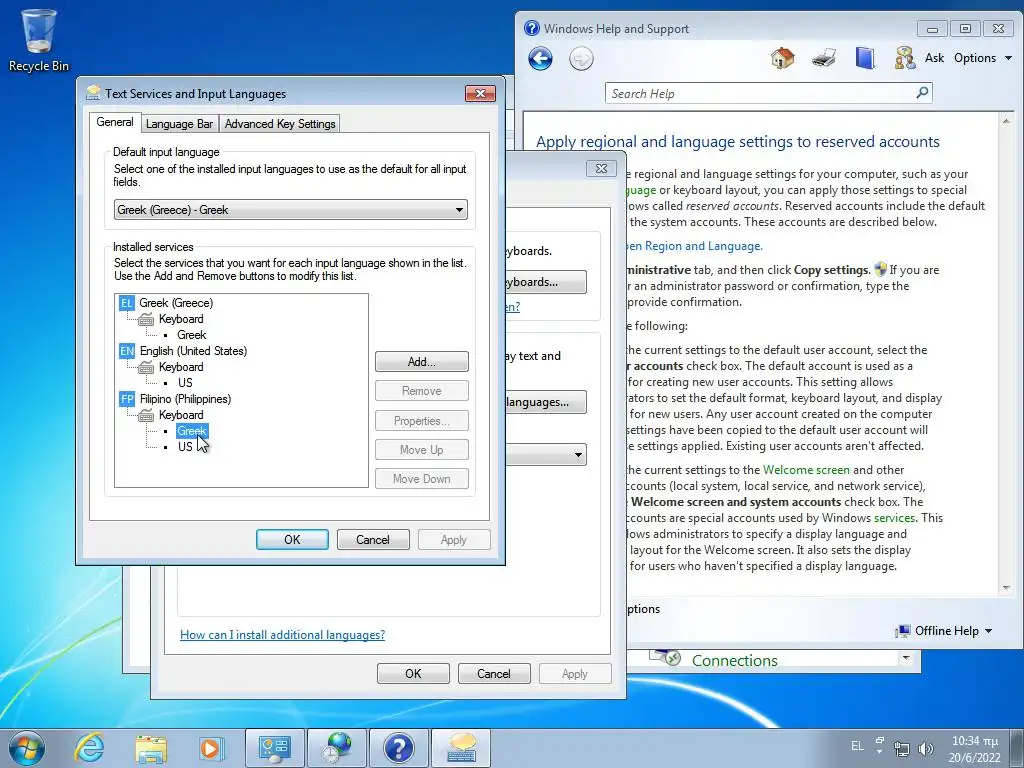1024x768 pixels.
Task: Switch to the Language Bar tab
Action: [x=179, y=123]
